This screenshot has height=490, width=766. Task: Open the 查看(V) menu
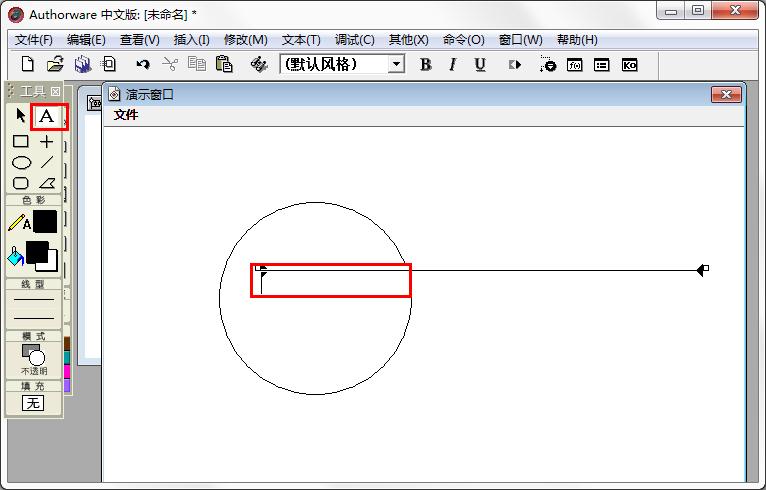[140, 40]
